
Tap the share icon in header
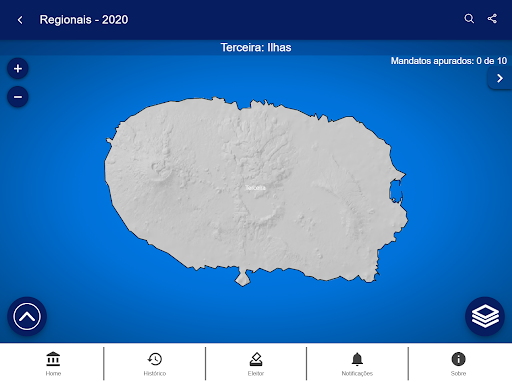(492, 19)
